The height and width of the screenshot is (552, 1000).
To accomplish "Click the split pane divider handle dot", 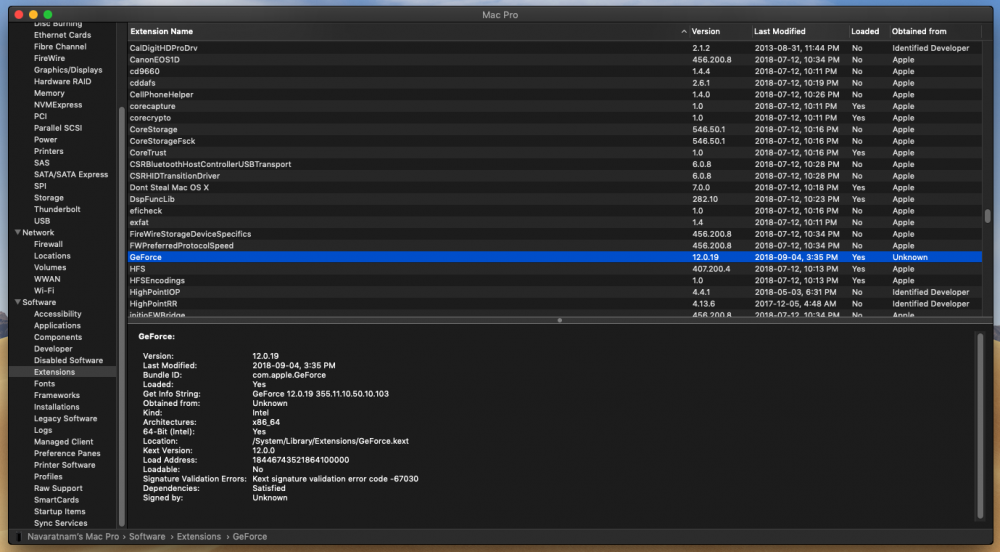I will click(x=559, y=320).
